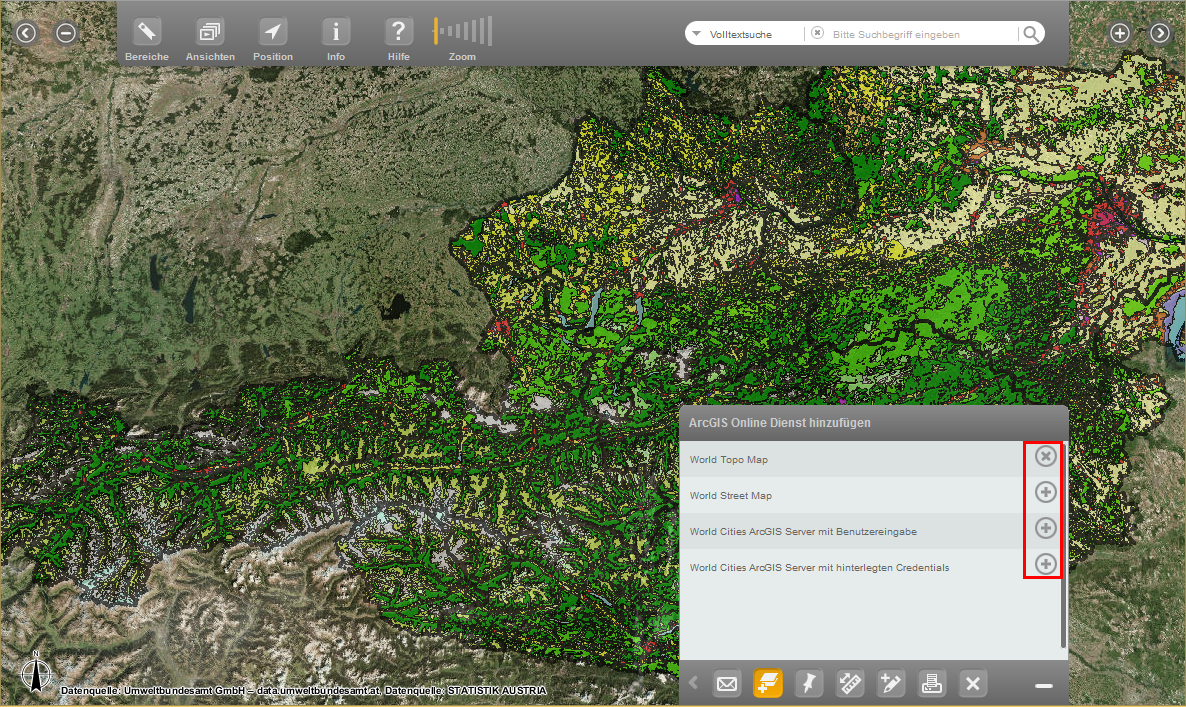
Task: Remove the World Topo Map service
Action: point(1044,455)
